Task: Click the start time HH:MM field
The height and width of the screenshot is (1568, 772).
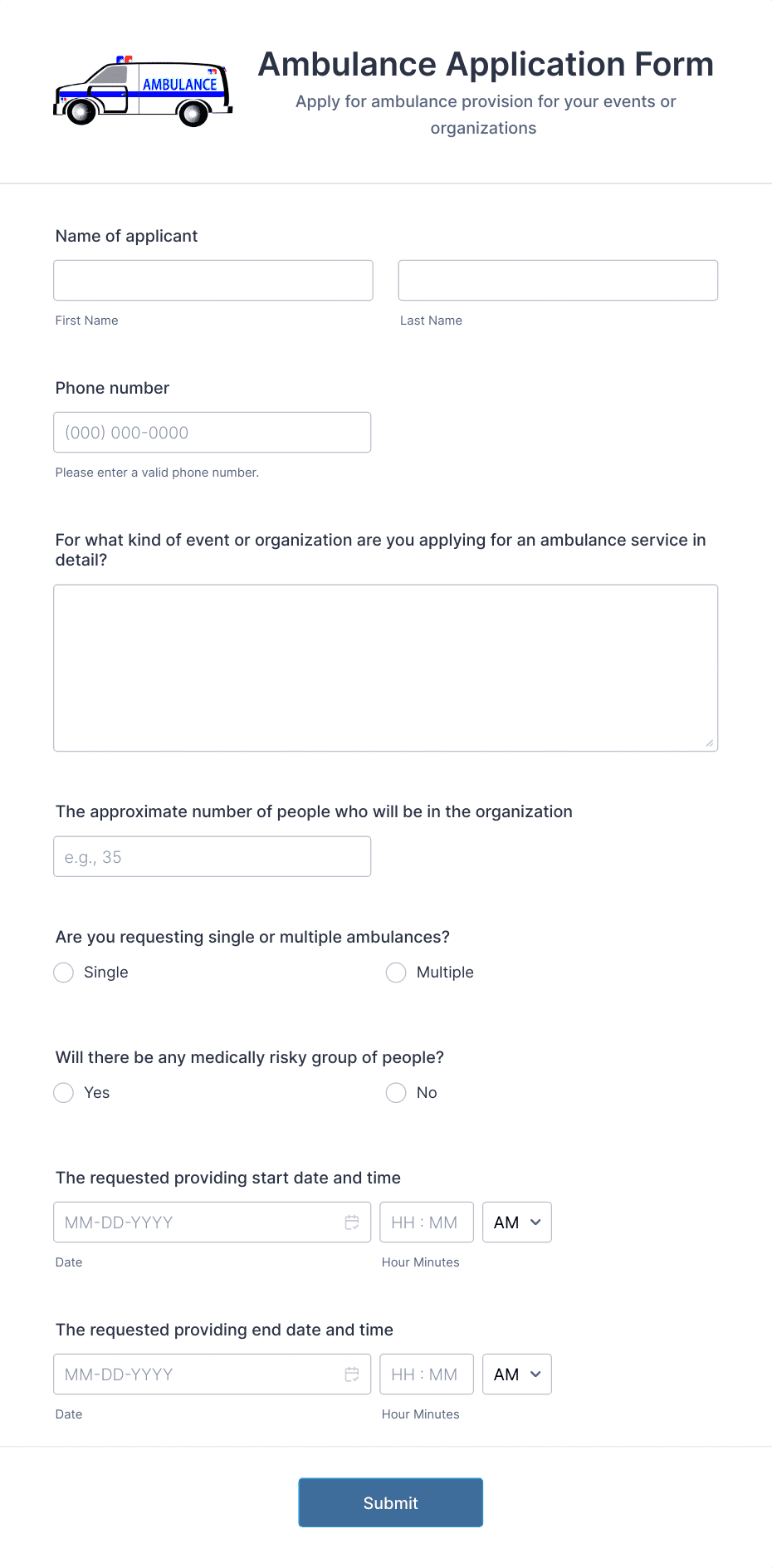Action: [426, 1222]
